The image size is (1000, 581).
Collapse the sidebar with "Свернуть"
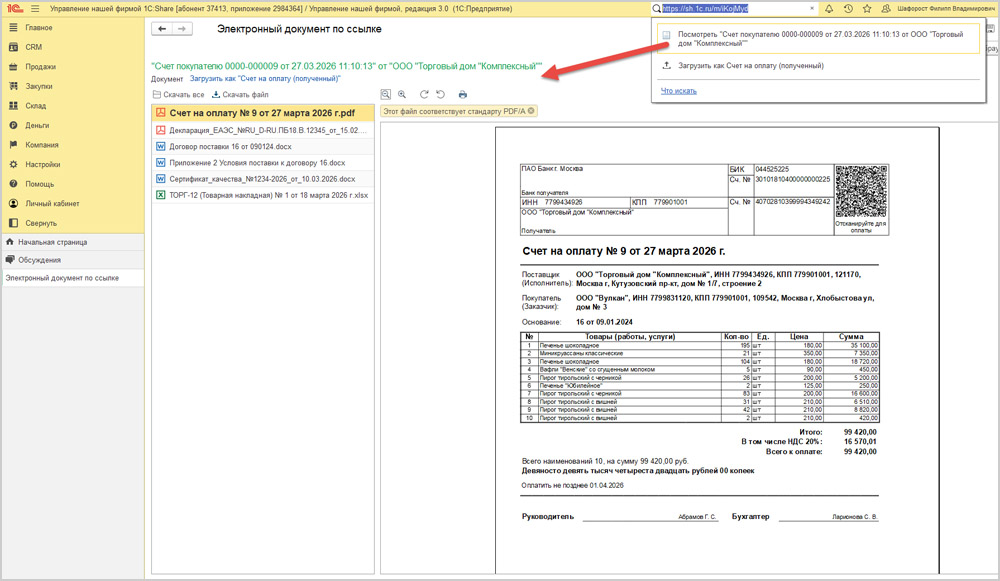[x=41, y=223]
